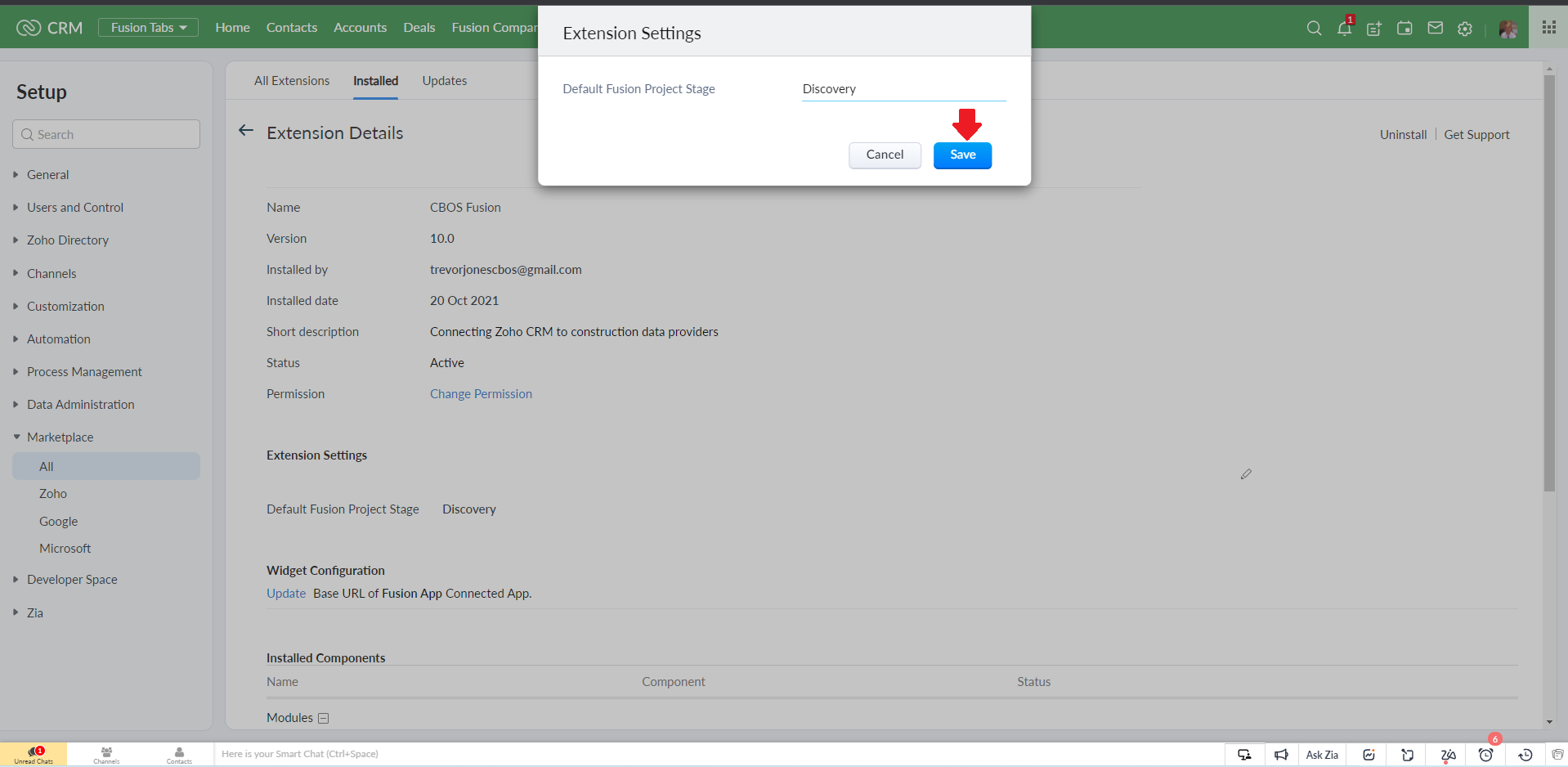
Task: Open the stacked chat windows icon
Action: point(1557,755)
